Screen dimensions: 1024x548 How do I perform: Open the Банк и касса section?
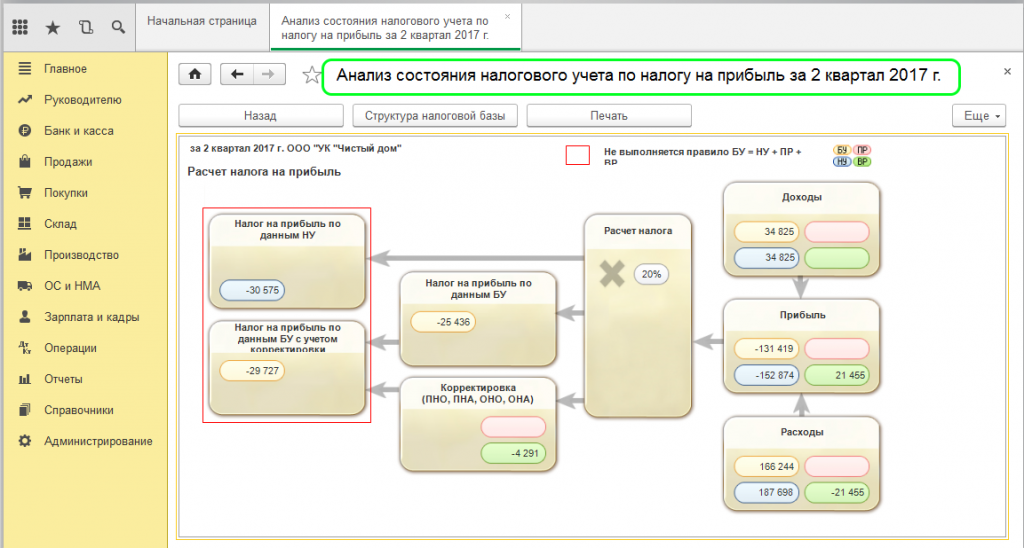pos(78,131)
